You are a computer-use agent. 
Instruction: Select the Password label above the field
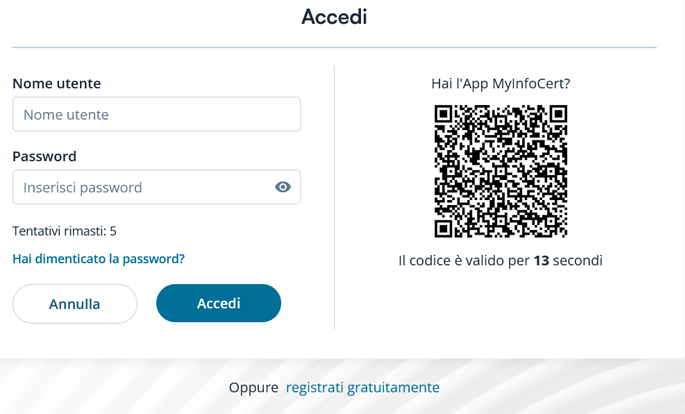(44, 156)
